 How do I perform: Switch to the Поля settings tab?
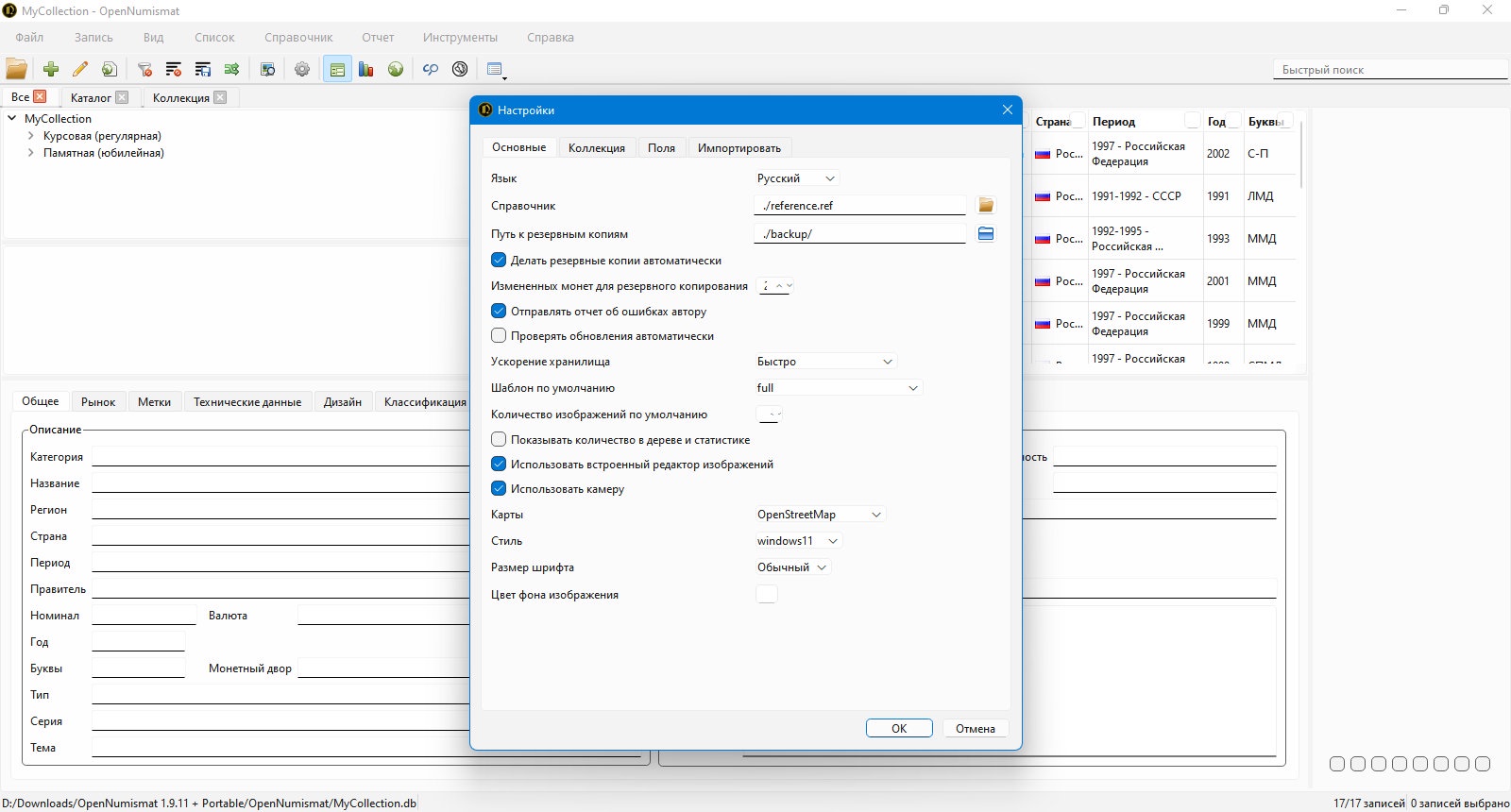click(x=661, y=147)
